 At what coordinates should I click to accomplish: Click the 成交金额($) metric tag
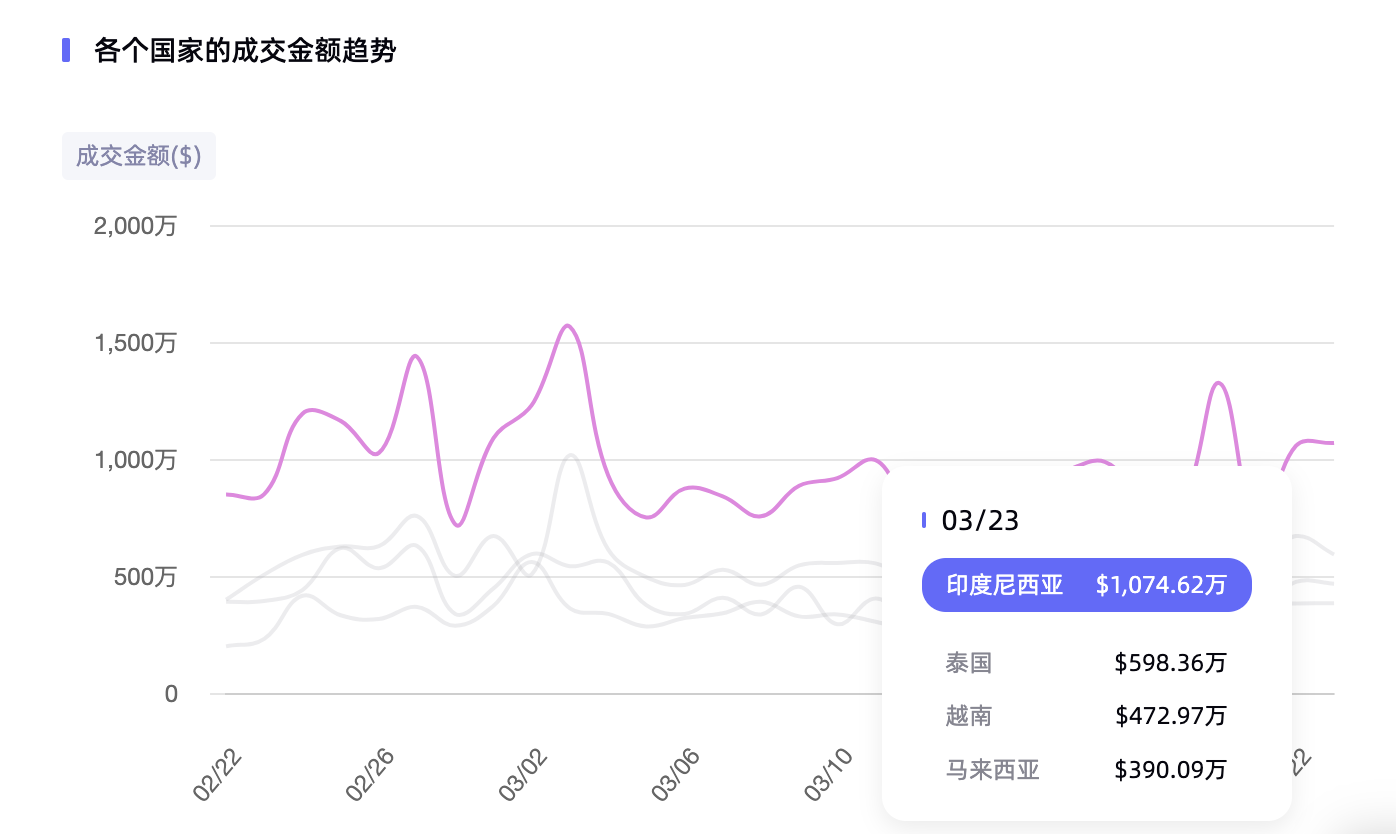click(x=139, y=157)
